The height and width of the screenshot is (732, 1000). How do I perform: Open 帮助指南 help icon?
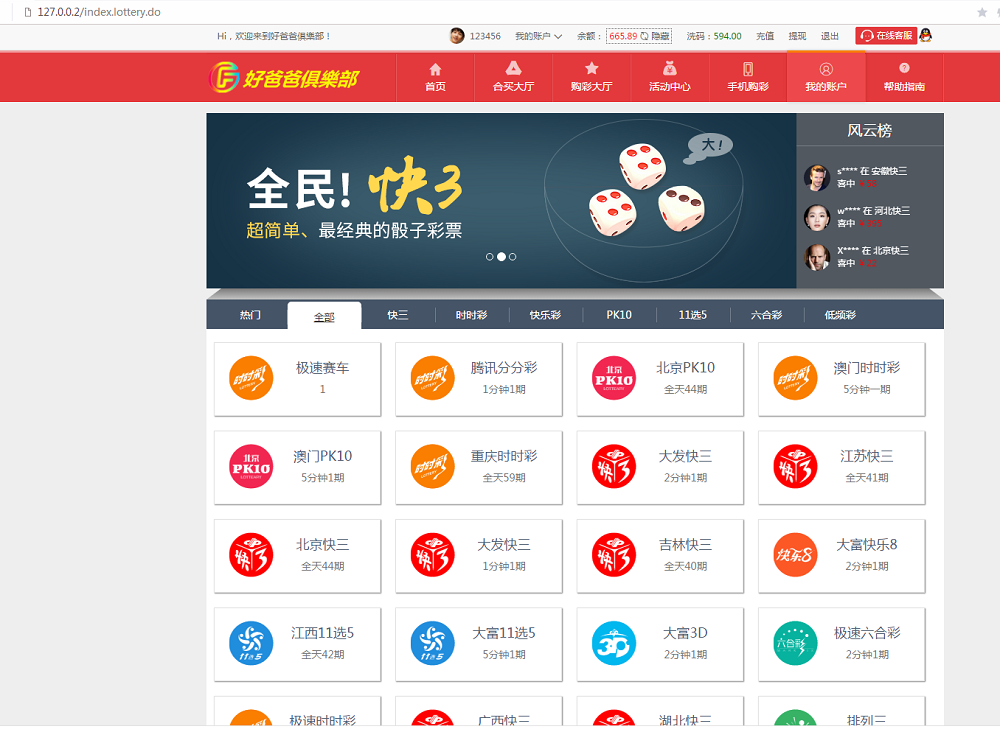(904, 70)
